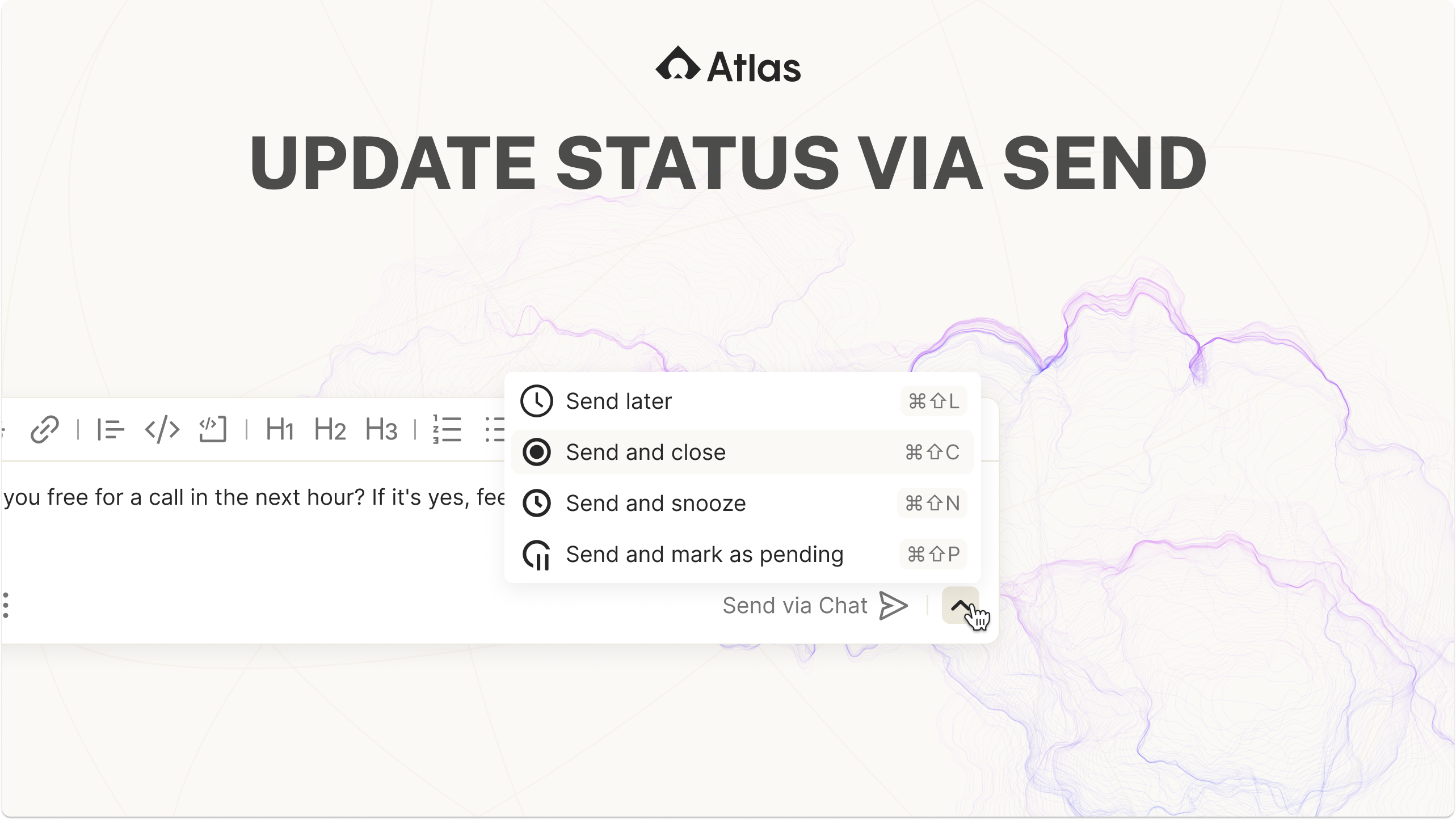Start a bulleted list

pos(495,429)
